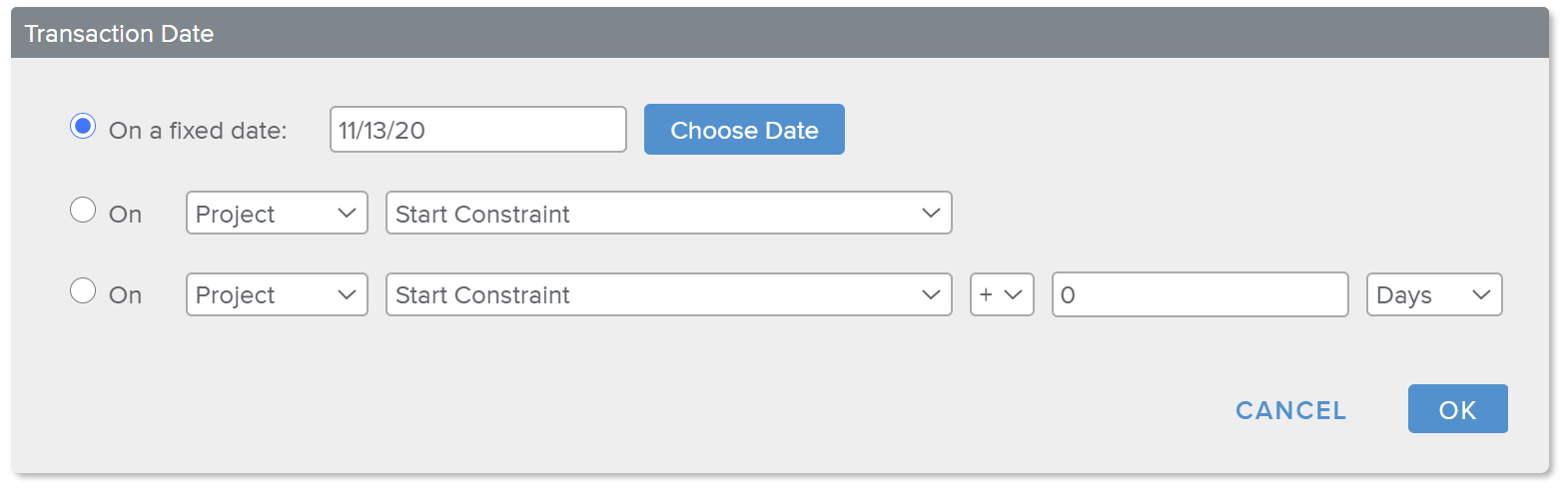Open the Days unit dropdown
Screen dimensions: 1568x495
[x=1433, y=294]
